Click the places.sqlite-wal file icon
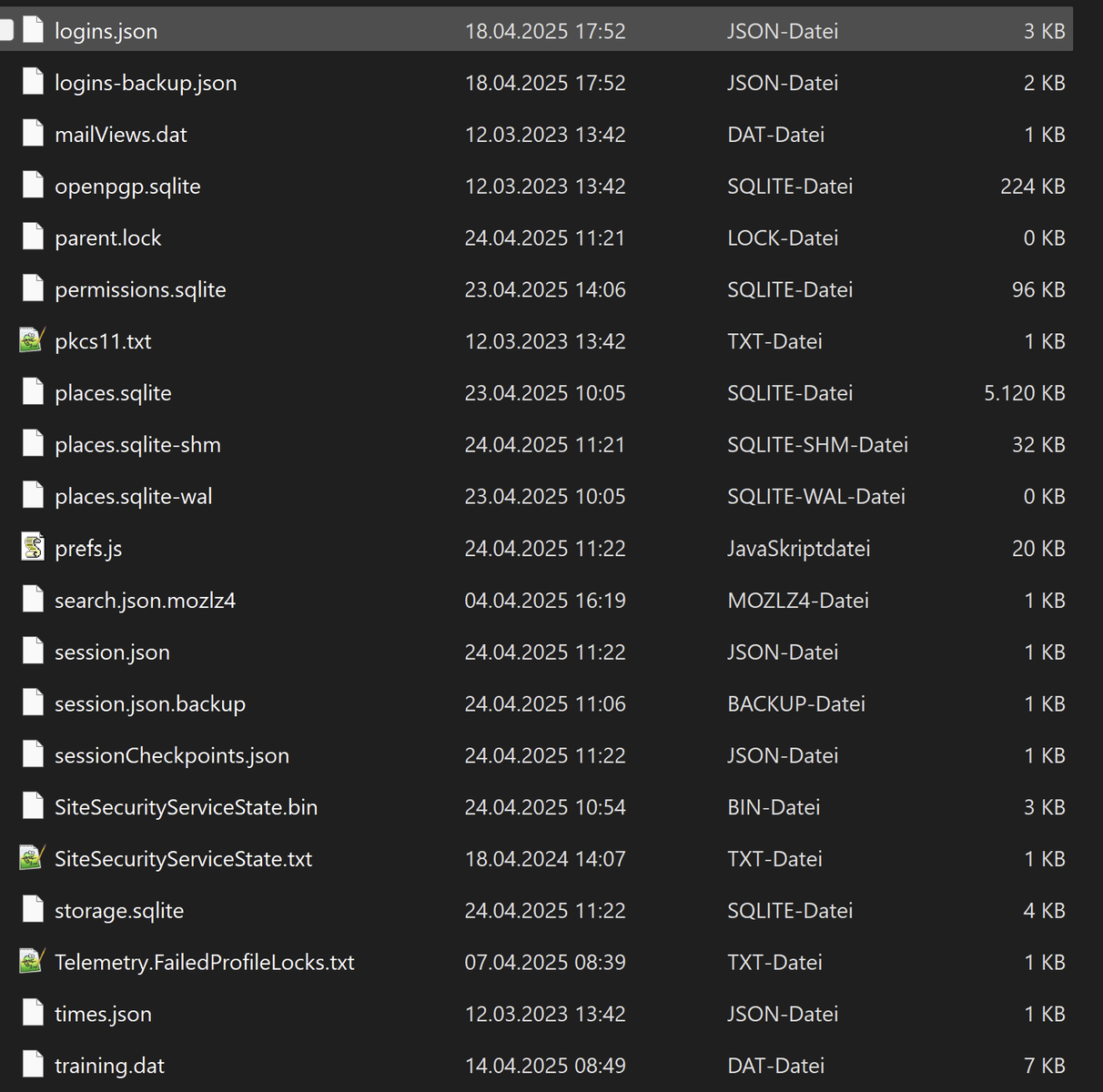Viewport: 1103px width, 1092px height. tap(33, 496)
